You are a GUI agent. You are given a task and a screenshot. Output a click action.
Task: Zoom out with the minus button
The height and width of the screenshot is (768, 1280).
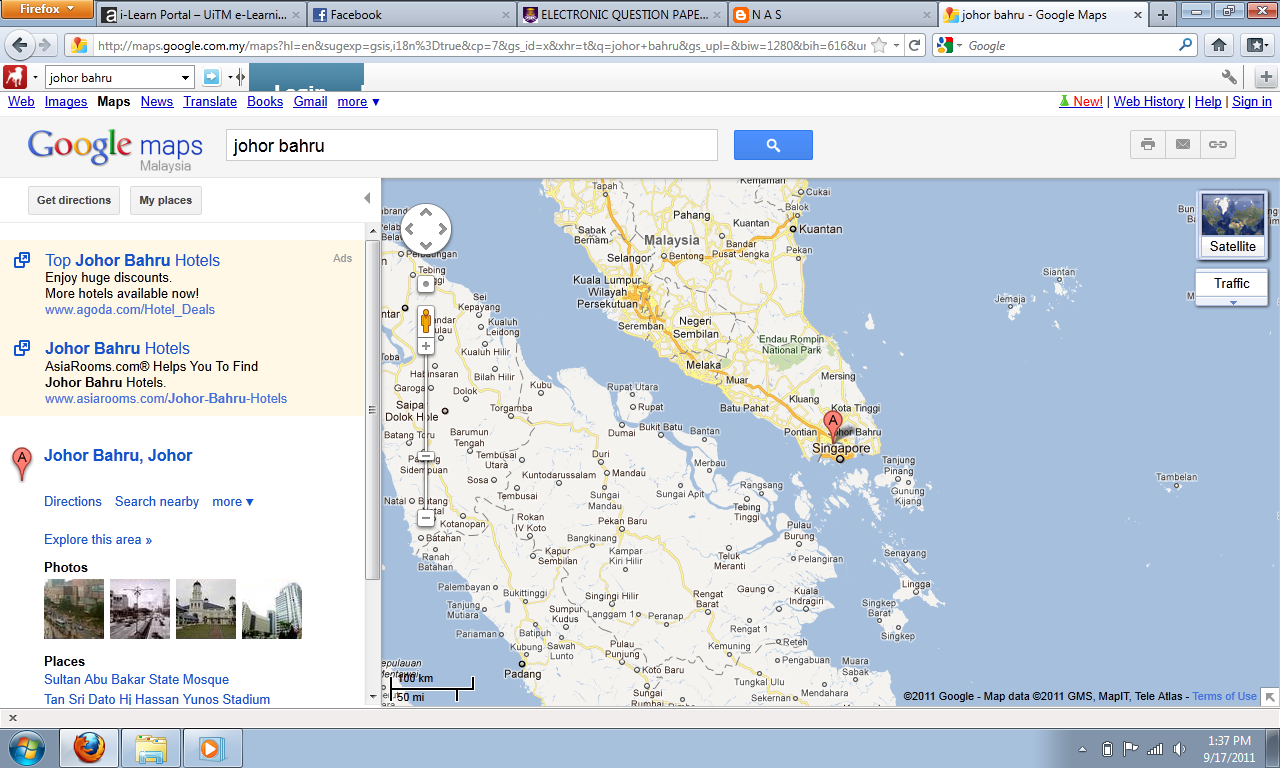(426, 518)
